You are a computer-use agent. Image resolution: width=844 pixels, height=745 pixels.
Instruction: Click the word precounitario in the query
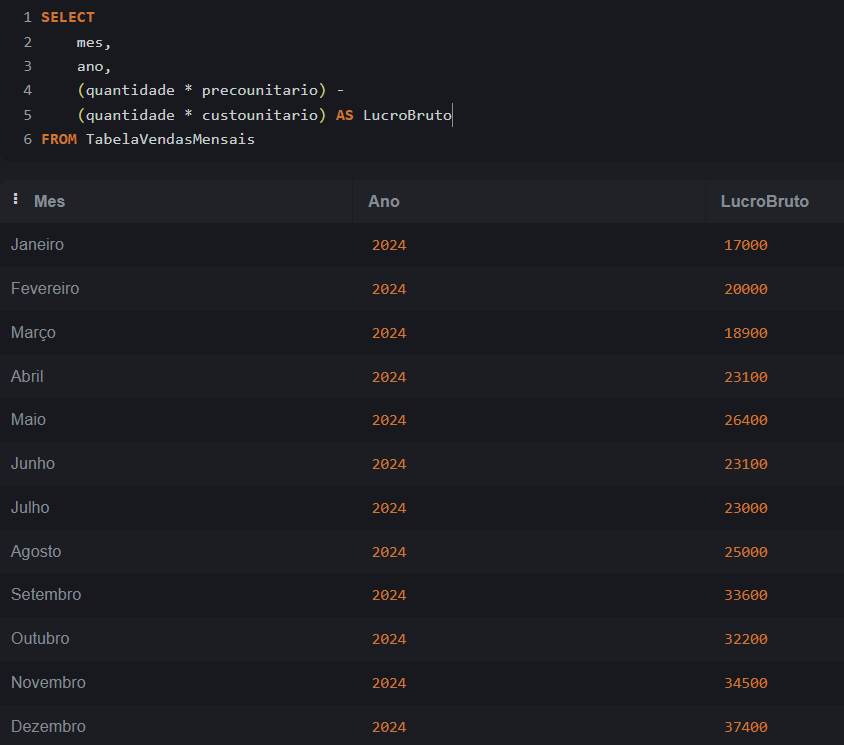(259, 90)
